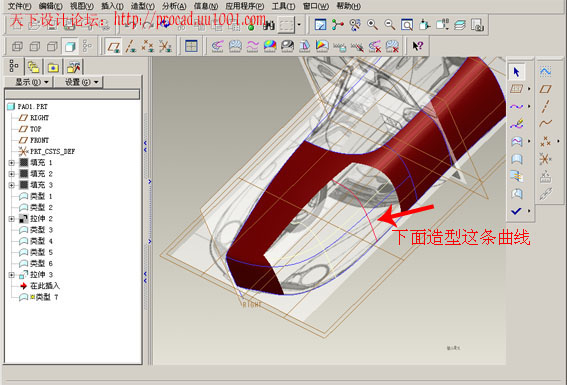Viewport: 567px width, 385px height.
Task: Click the set active datum plane icon
Action: [x=516, y=89]
